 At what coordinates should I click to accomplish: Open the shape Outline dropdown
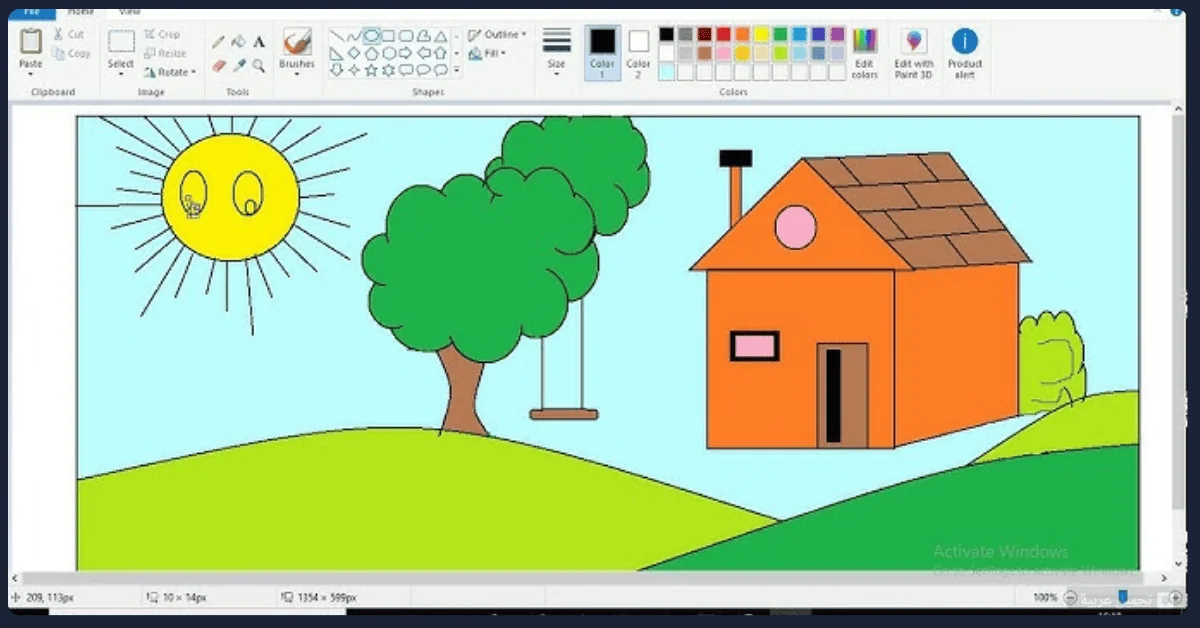497,35
